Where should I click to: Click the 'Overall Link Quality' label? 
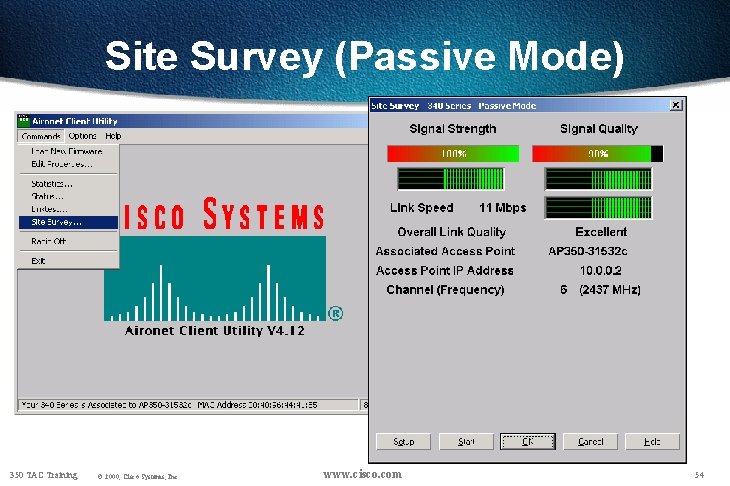coord(452,232)
